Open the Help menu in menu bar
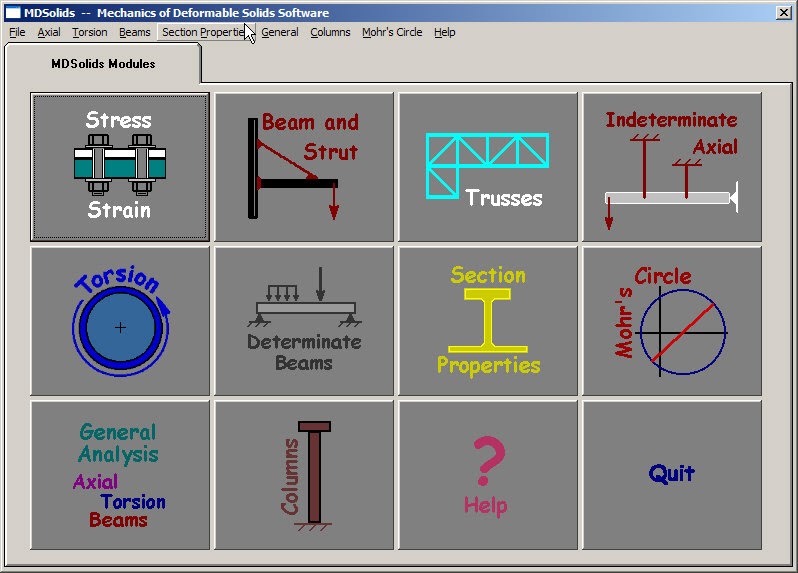Viewport: 798px width, 573px height. point(444,32)
